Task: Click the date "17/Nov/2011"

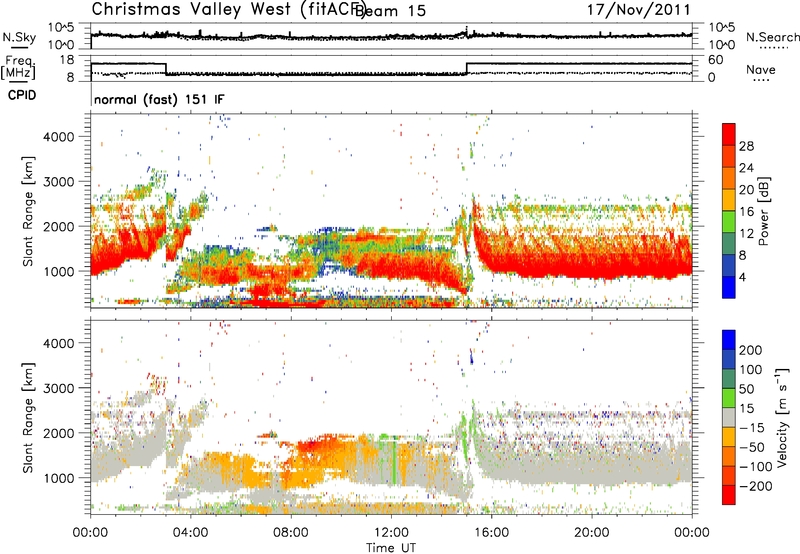Action: click(639, 9)
